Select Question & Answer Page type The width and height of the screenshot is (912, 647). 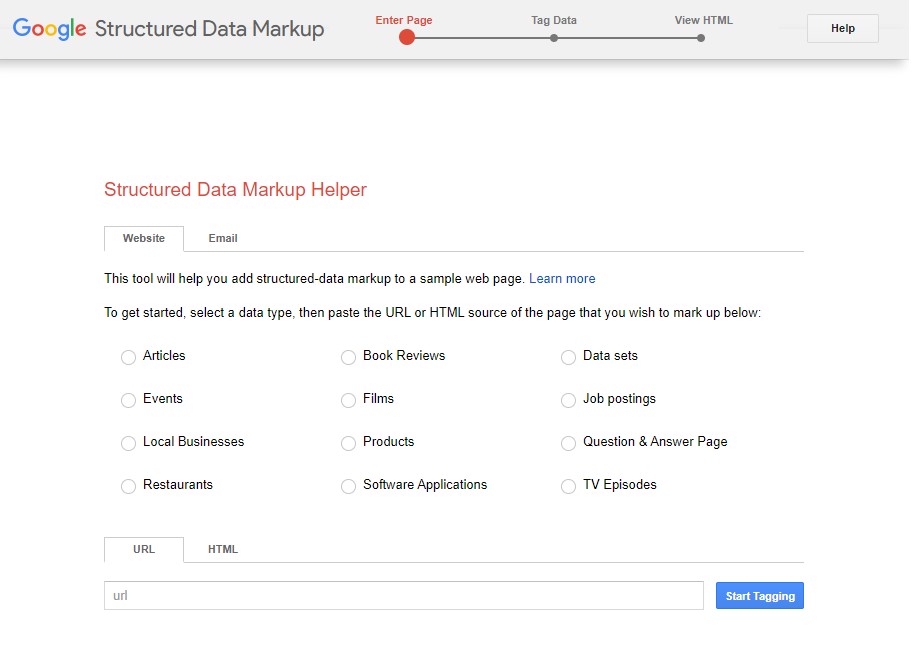tap(568, 443)
